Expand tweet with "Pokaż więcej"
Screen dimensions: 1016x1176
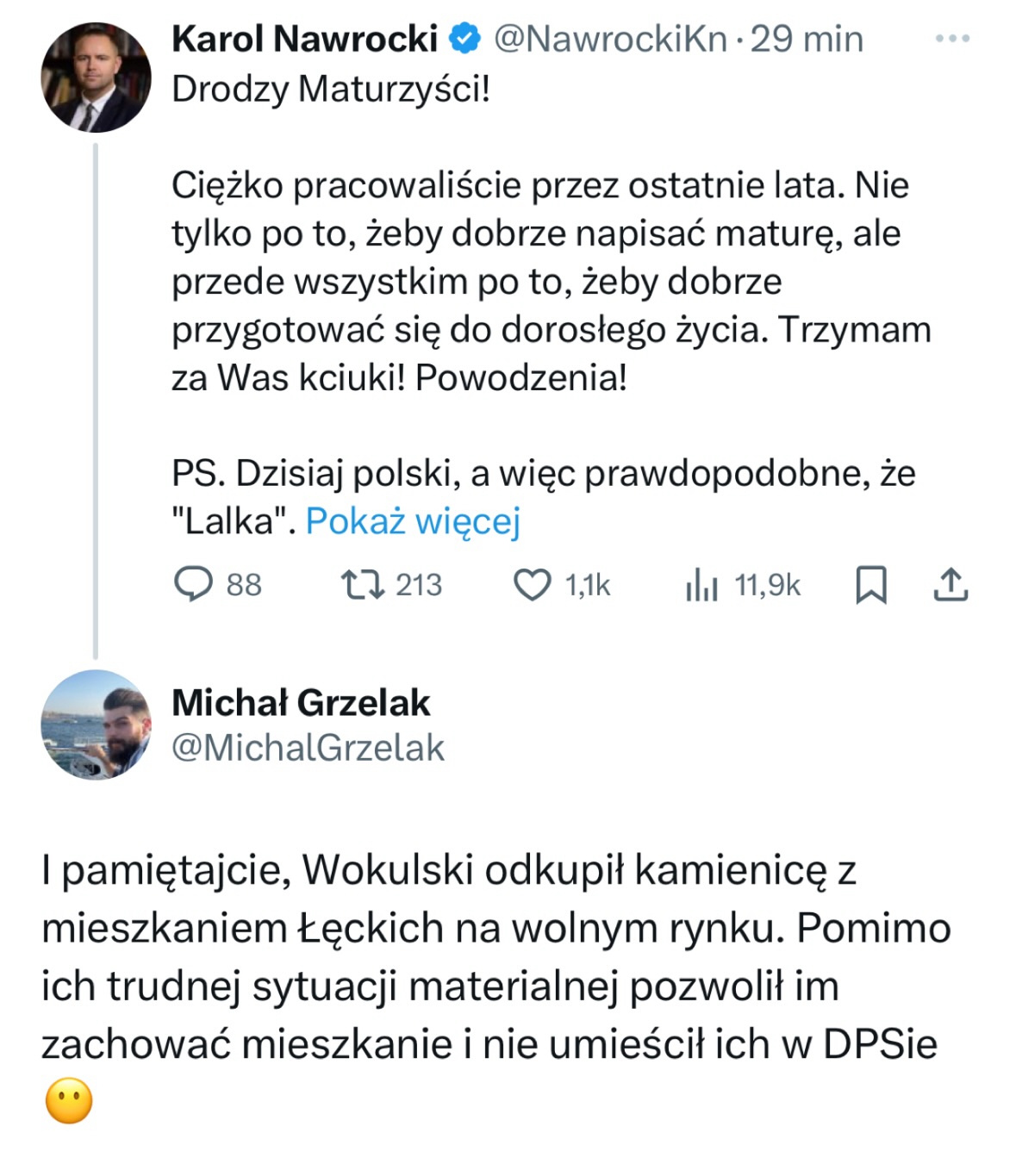[413, 521]
